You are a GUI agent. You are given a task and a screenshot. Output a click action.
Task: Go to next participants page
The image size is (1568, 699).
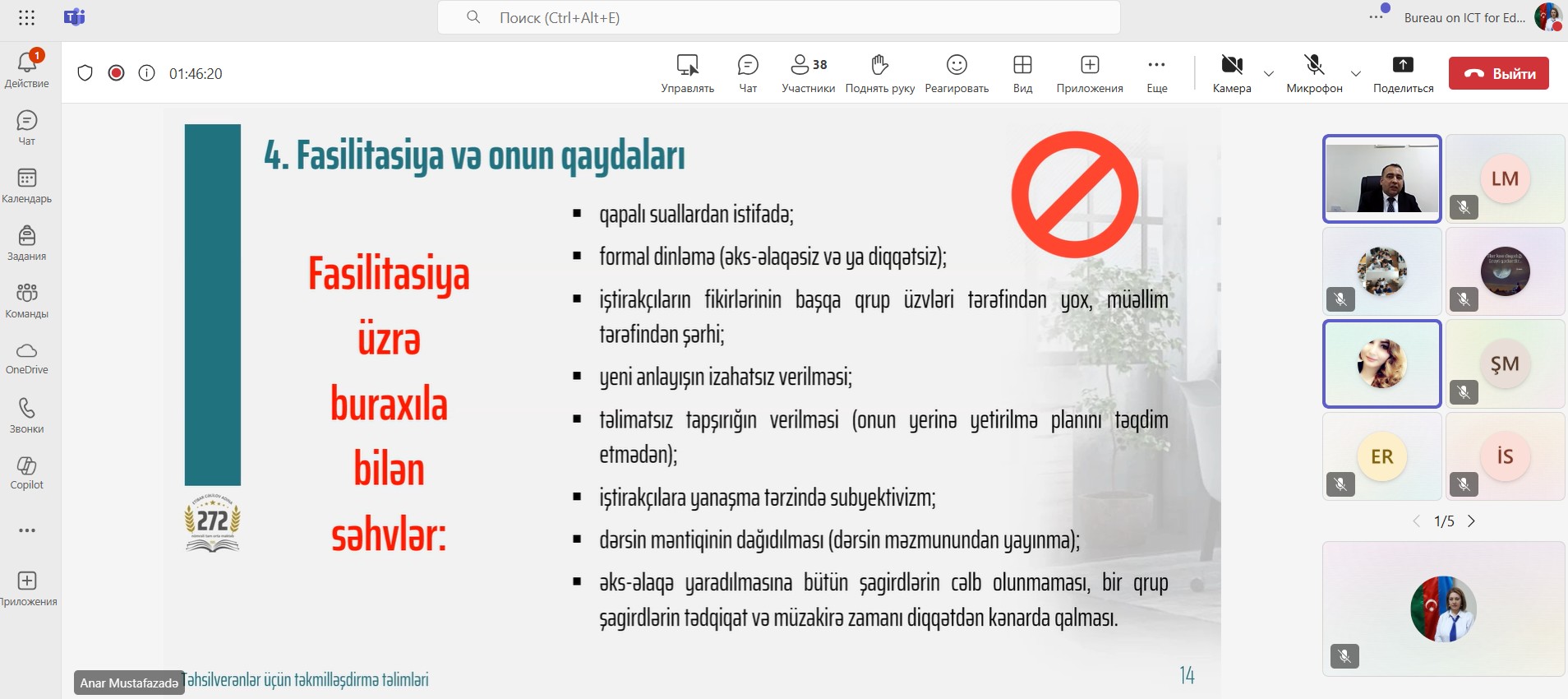point(1472,521)
